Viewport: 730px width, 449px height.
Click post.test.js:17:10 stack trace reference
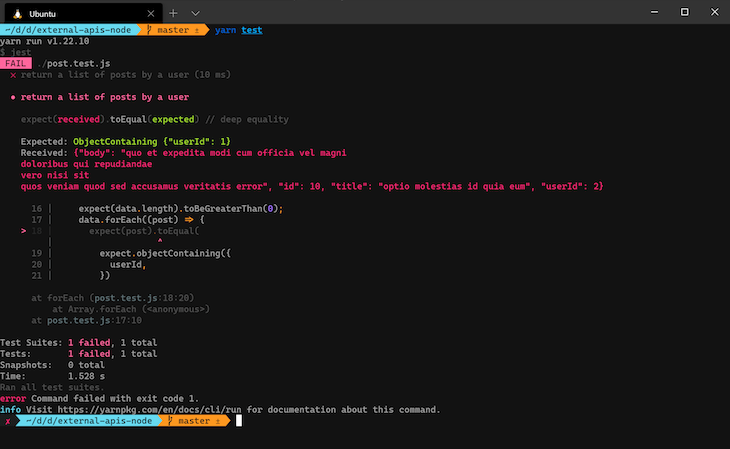(x=95, y=320)
